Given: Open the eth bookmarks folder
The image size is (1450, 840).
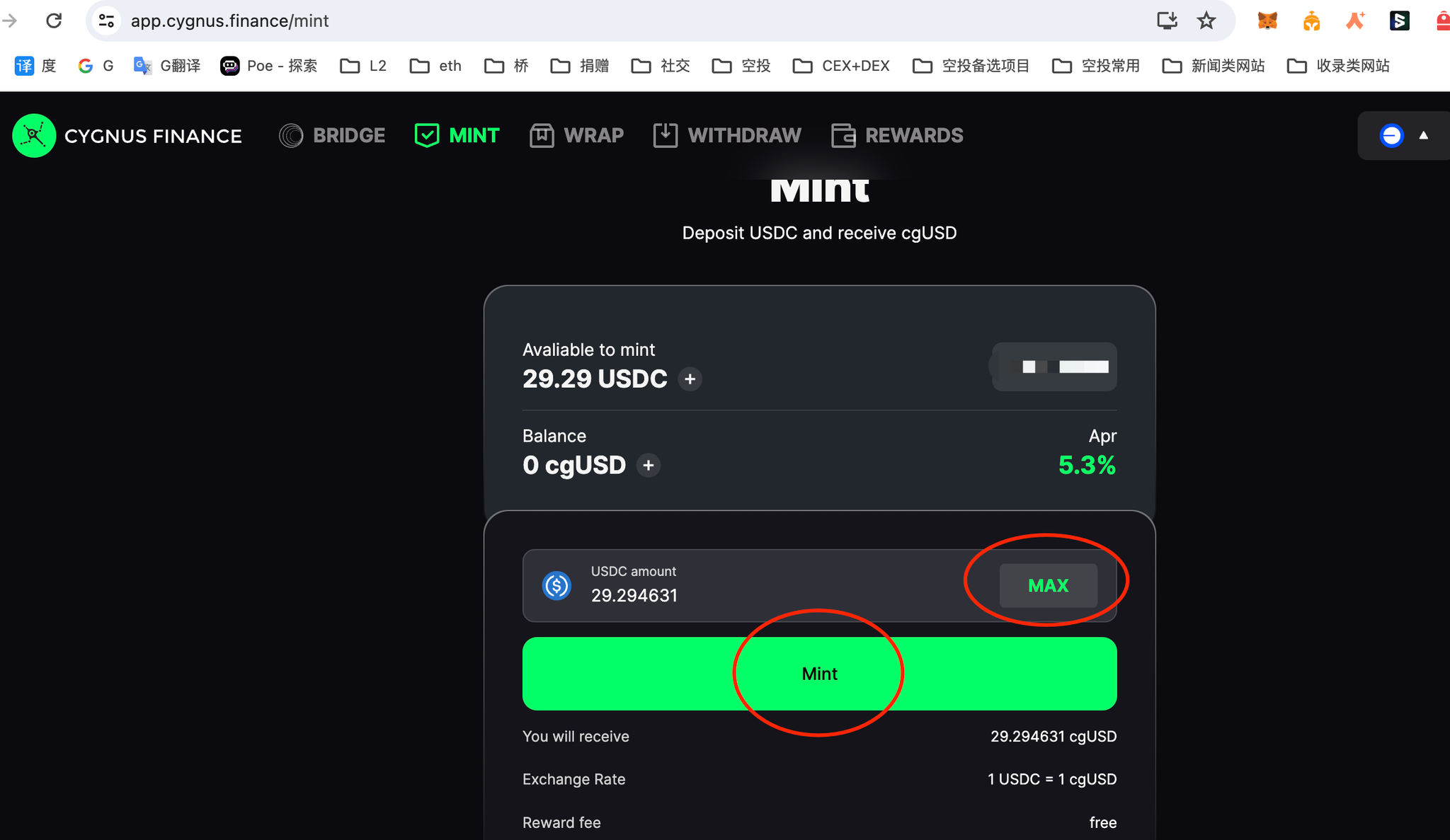Looking at the screenshot, I should pyautogui.click(x=435, y=66).
